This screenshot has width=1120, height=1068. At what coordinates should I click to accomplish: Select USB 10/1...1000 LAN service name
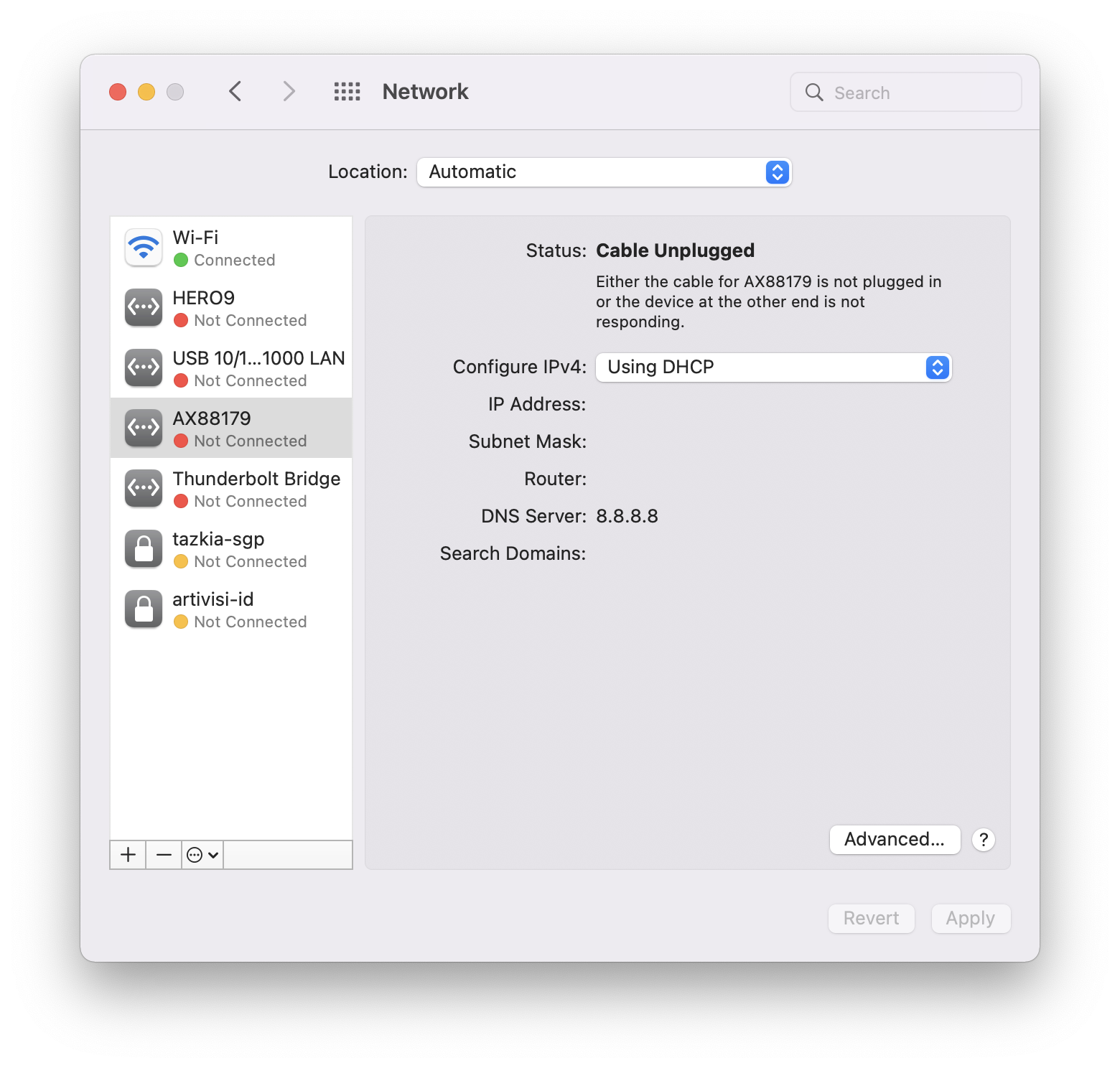(259, 358)
